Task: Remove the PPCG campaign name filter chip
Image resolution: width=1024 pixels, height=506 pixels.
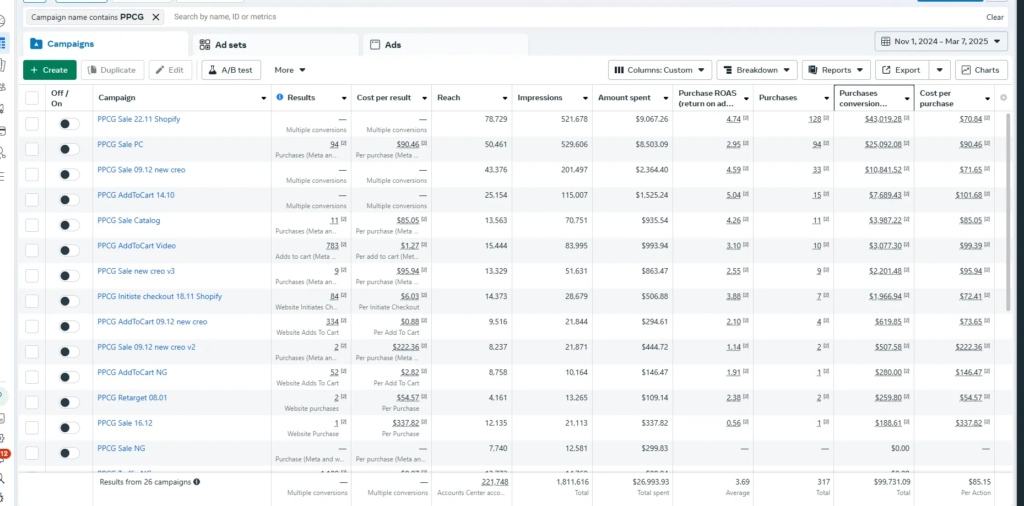Action: [155, 17]
